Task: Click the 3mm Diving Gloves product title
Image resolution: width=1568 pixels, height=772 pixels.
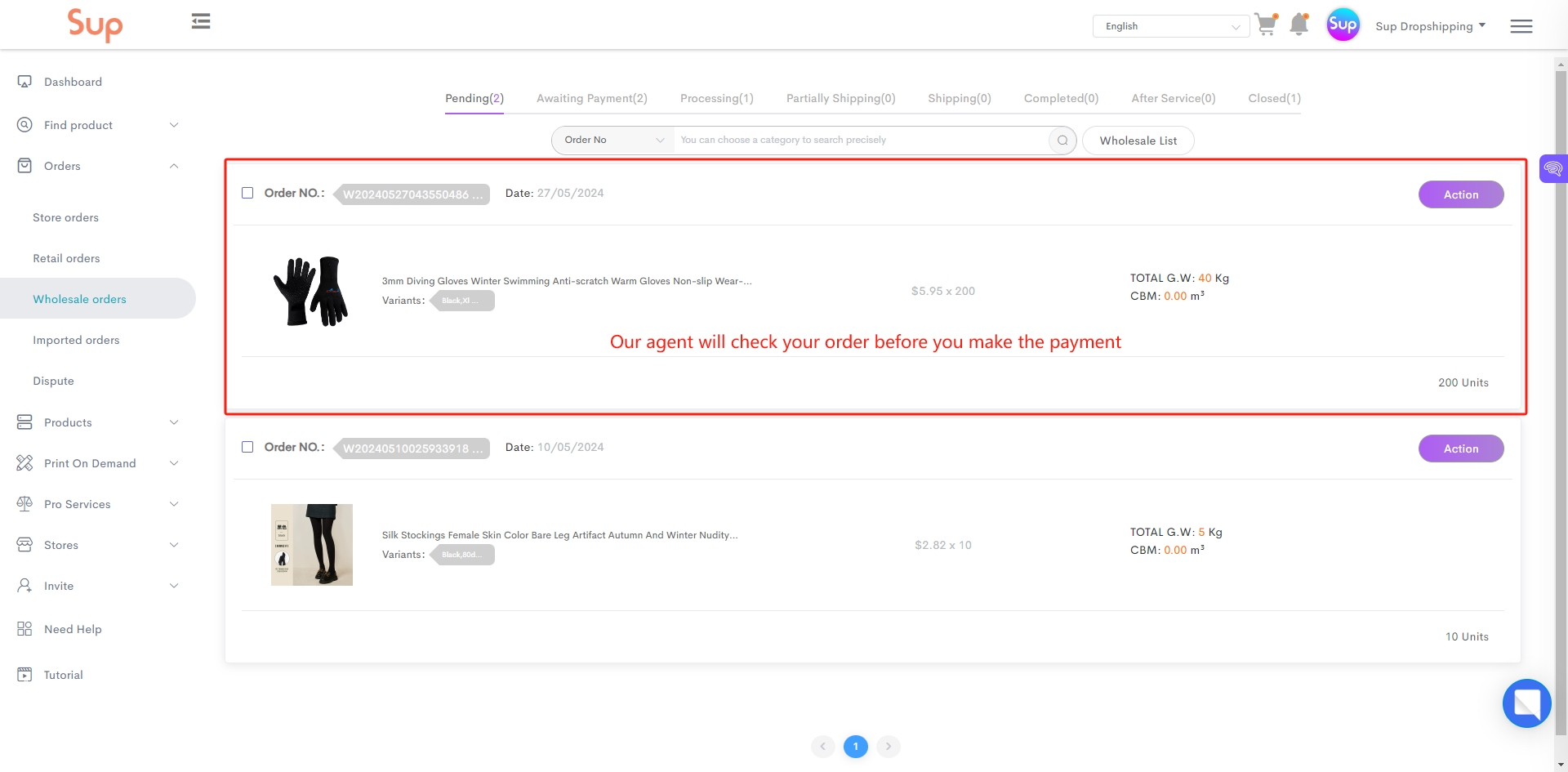Action: tap(567, 281)
